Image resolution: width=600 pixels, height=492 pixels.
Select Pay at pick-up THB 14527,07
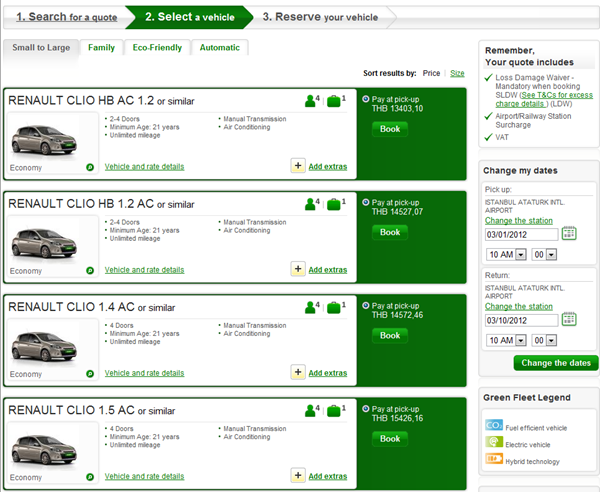366,202
